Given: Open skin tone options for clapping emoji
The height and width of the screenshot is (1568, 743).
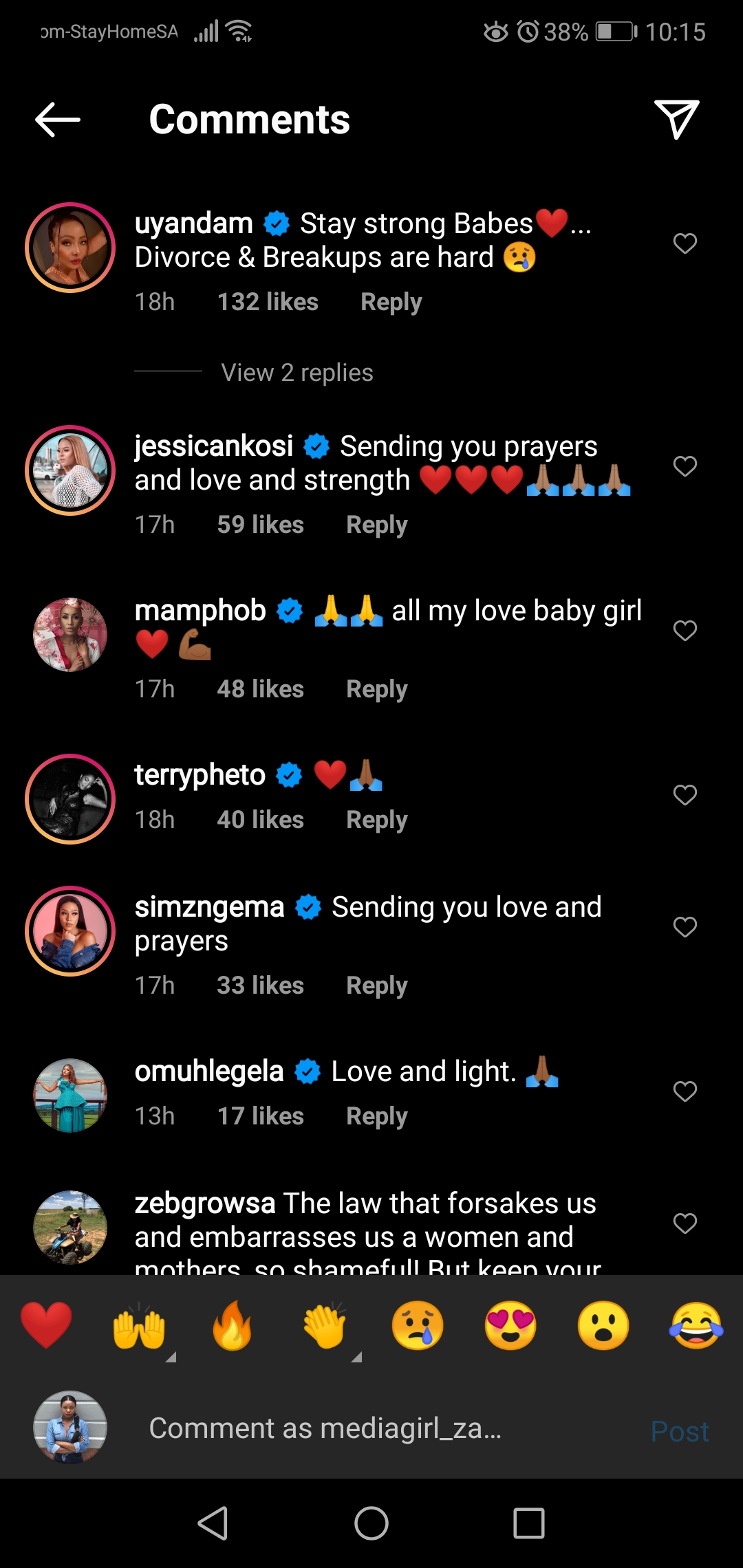Looking at the screenshot, I should [356, 1357].
